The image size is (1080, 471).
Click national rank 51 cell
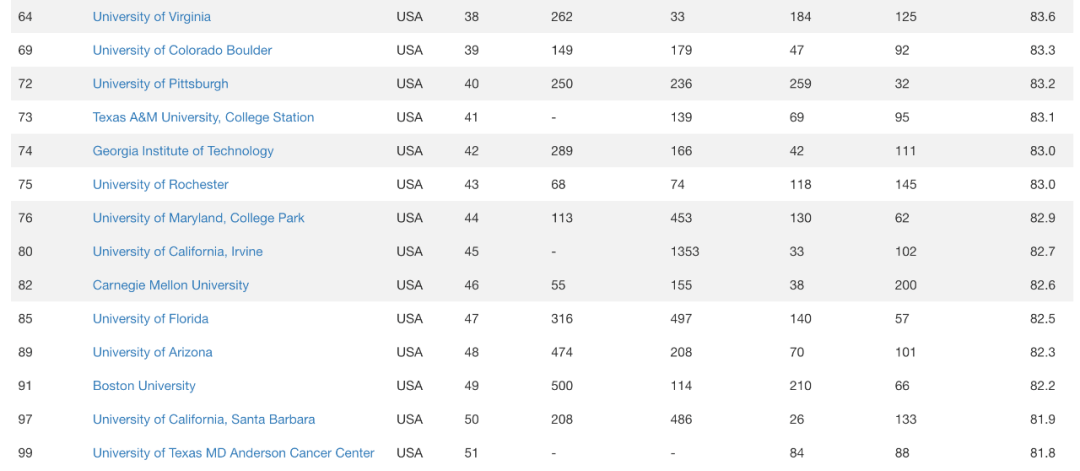click(x=471, y=453)
